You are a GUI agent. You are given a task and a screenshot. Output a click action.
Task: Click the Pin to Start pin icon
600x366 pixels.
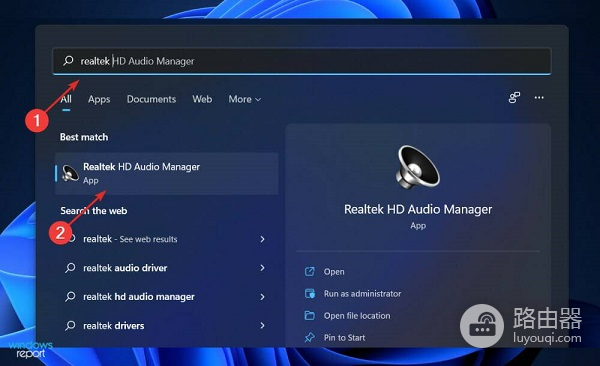click(310, 337)
